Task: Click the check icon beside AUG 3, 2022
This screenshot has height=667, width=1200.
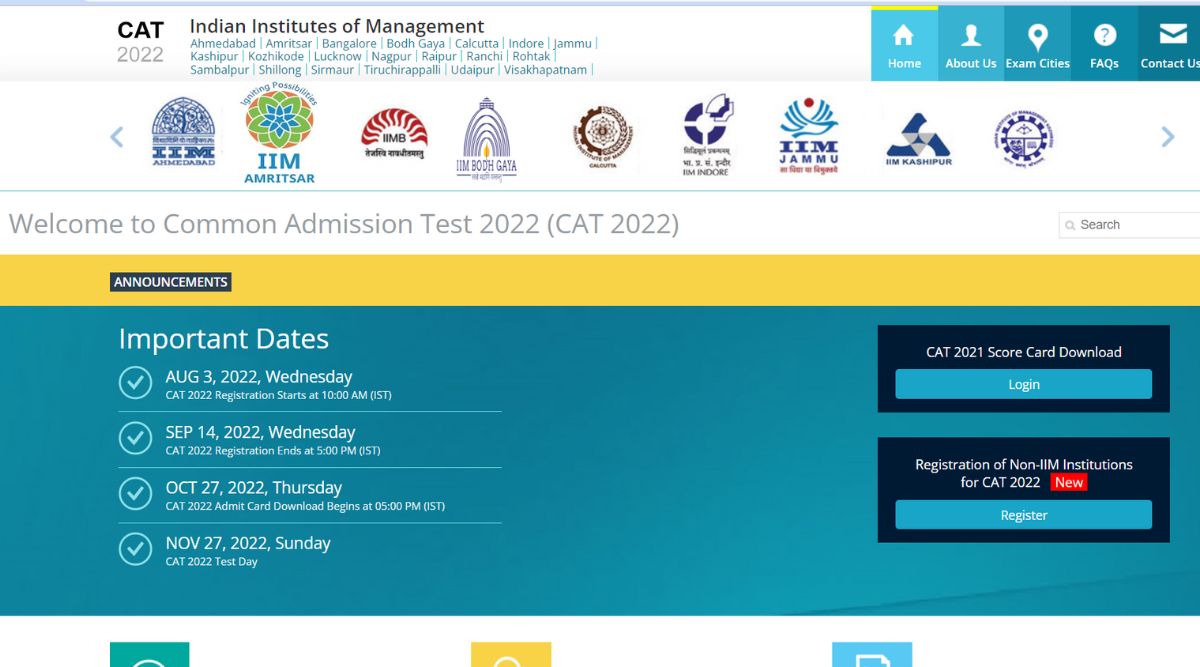Action: point(135,382)
